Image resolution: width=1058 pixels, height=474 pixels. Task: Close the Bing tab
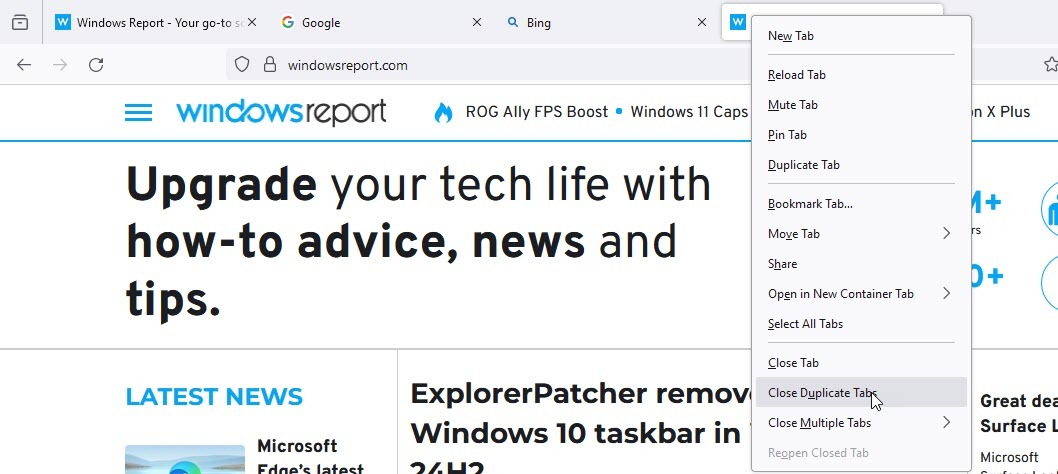pyautogui.click(x=702, y=22)
